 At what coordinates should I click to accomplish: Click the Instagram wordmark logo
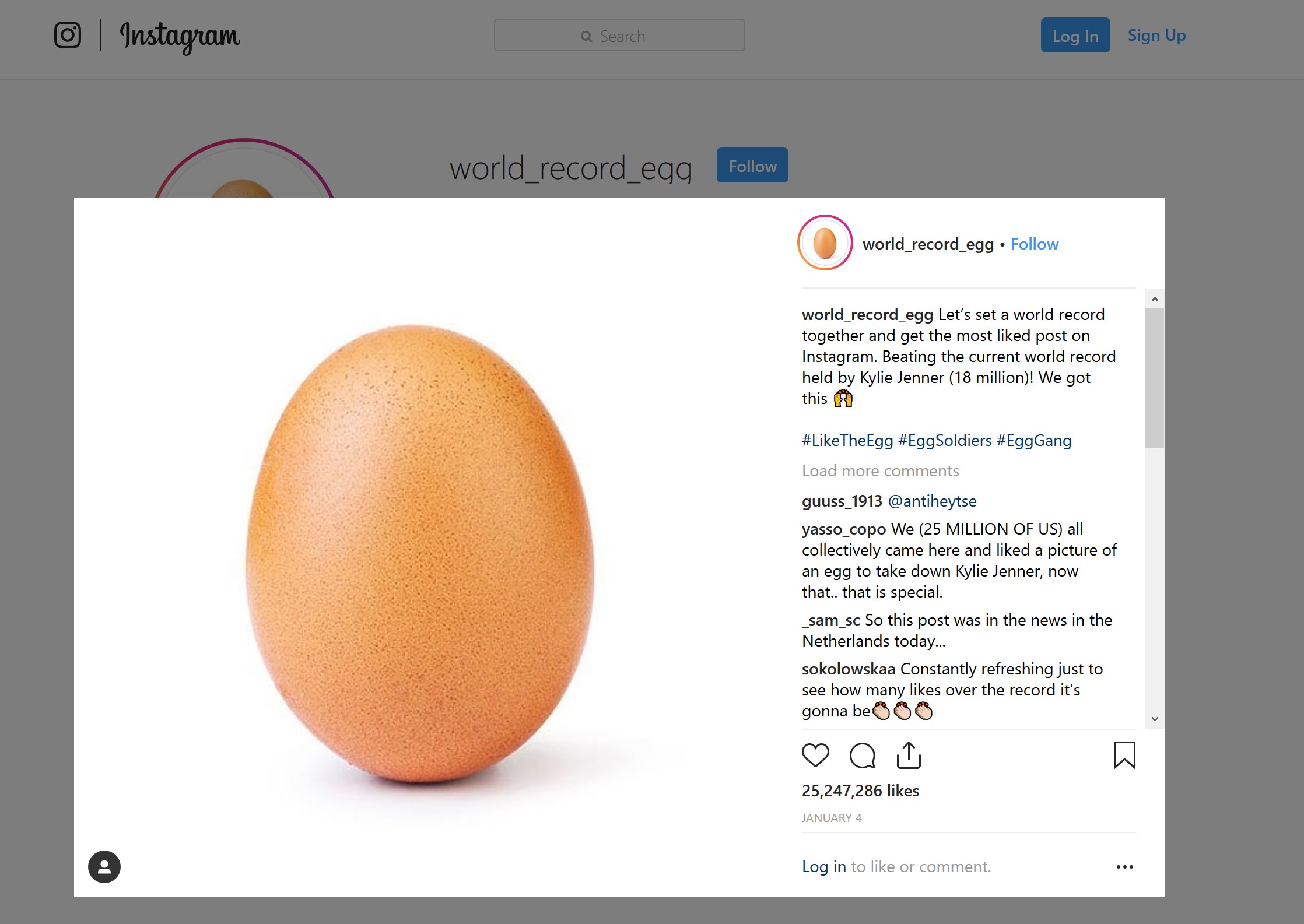180,37
